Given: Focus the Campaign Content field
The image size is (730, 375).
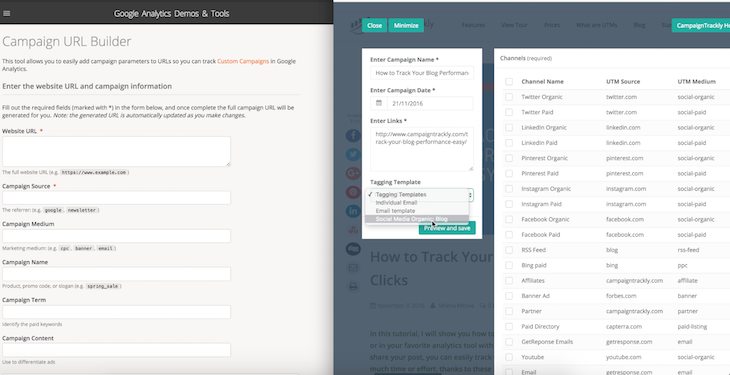Looking at the screenshot, I should (x=116, y=350).
